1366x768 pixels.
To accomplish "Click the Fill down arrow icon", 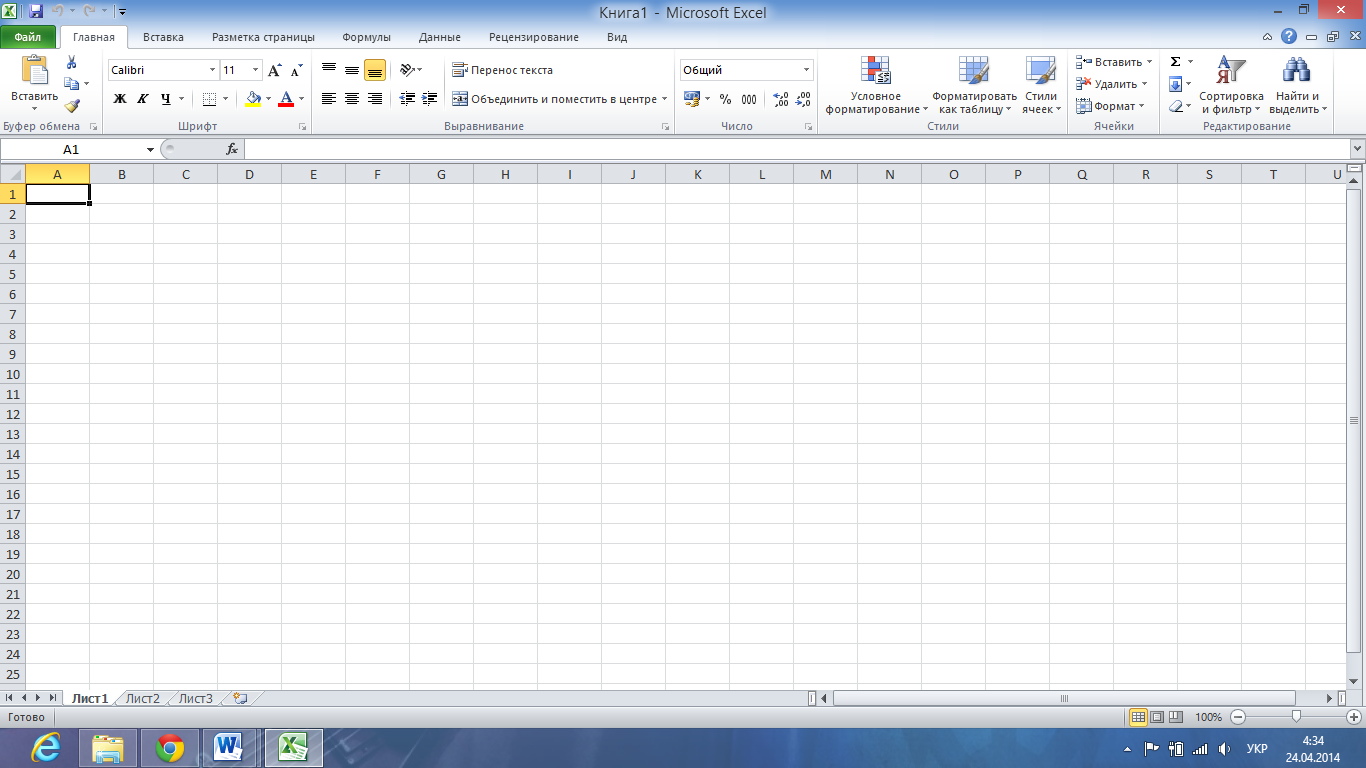I will coord(1176,84).
